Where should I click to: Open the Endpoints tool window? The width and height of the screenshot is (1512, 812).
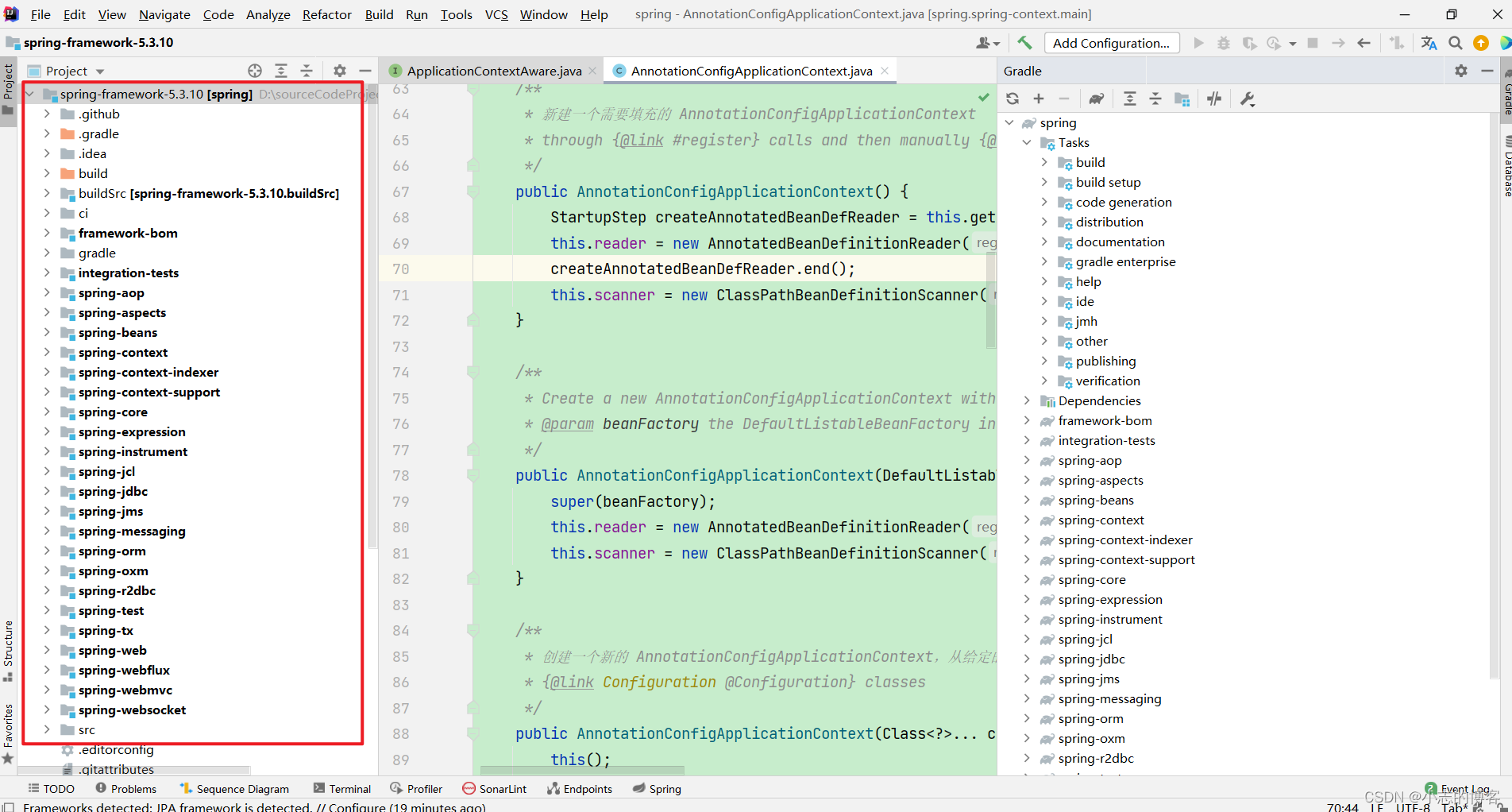(580, 788)
